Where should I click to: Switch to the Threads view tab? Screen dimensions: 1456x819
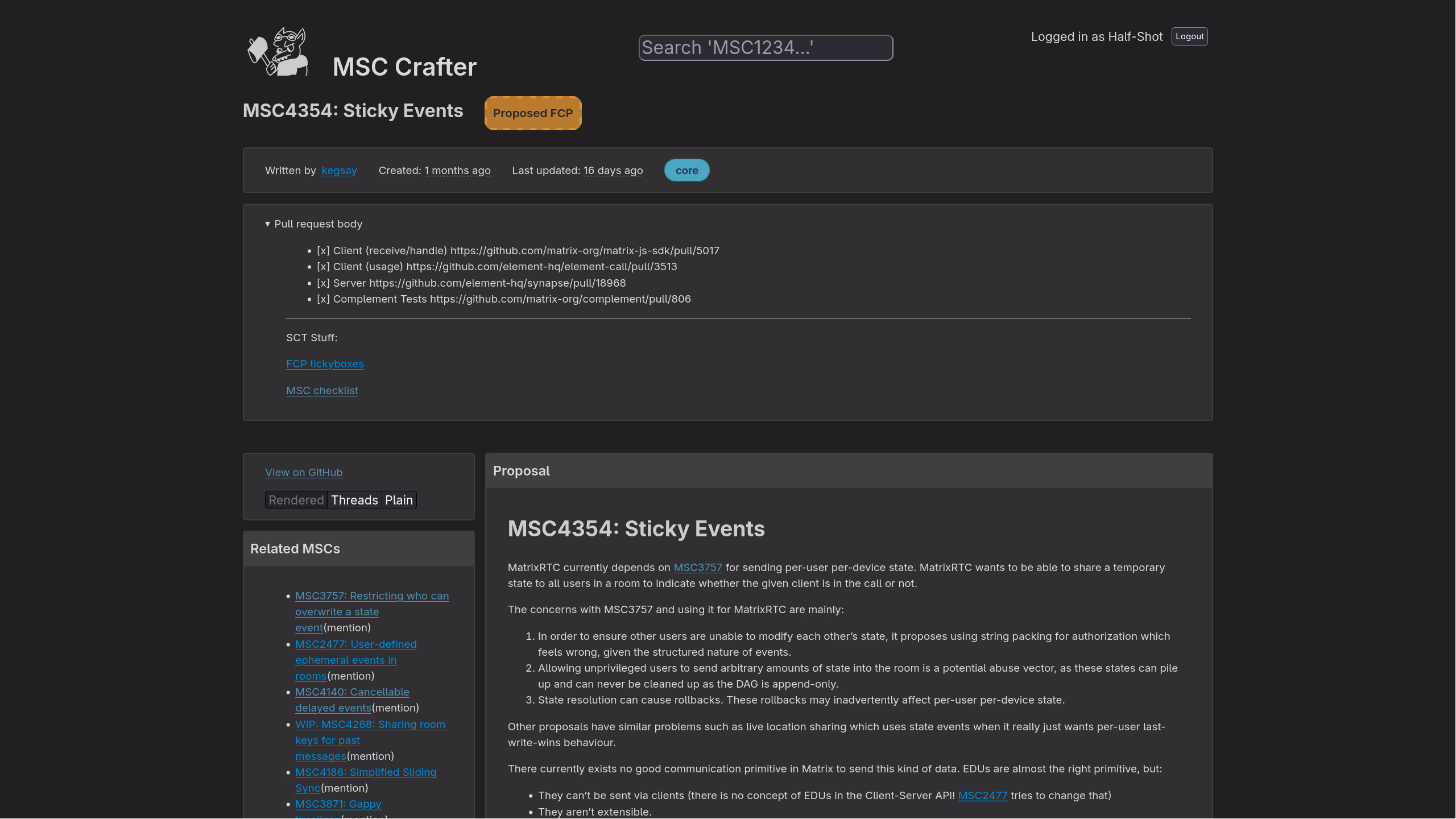click(354, 500)
